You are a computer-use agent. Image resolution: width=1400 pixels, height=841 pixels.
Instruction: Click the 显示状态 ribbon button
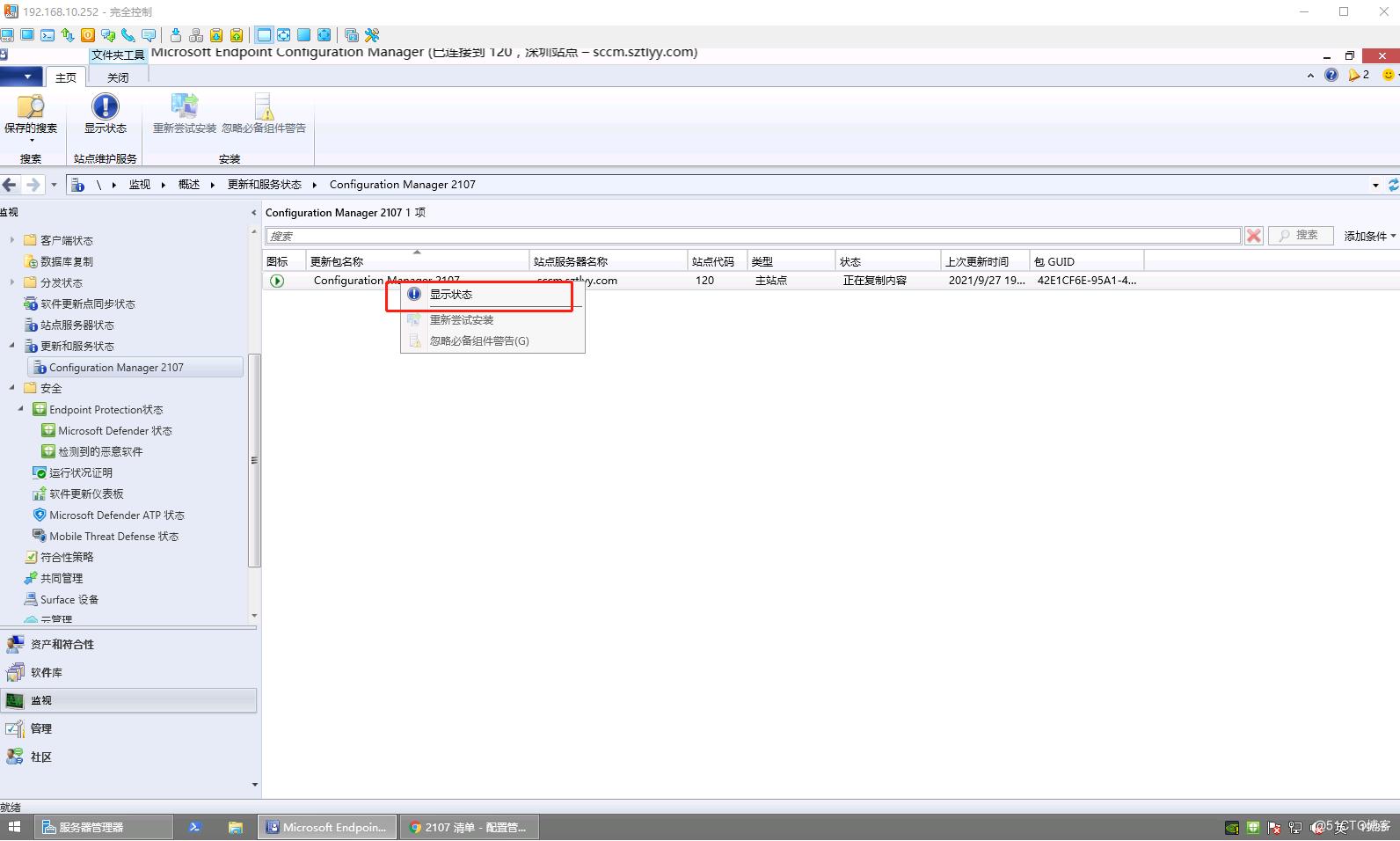105,113
